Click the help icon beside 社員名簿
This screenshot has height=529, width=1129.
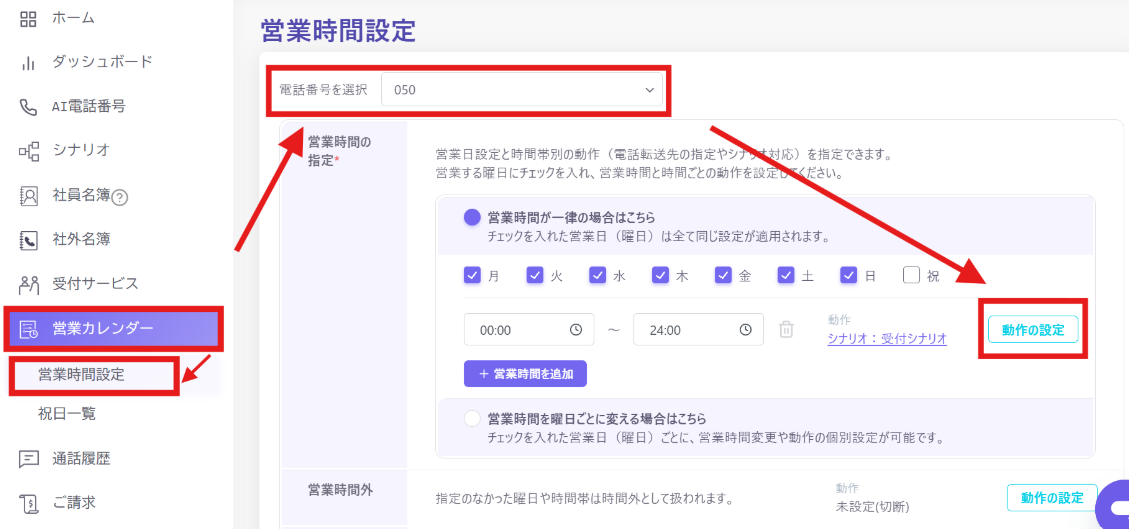click(x=120, y=196)
